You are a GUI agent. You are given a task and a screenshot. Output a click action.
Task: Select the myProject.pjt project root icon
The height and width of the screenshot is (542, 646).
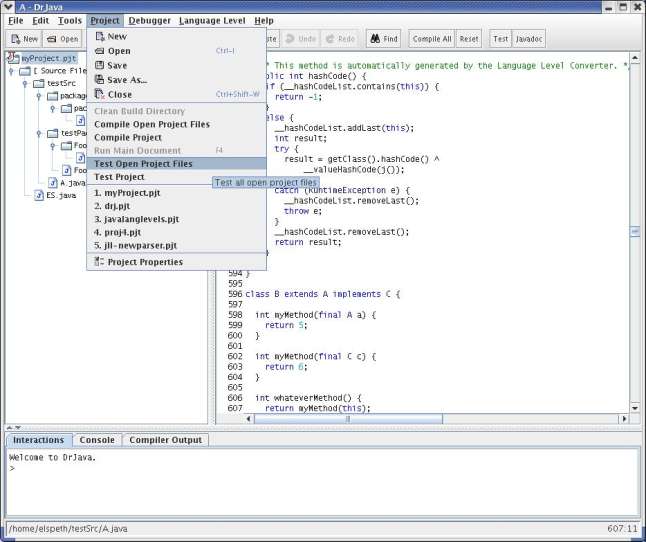(x=13, y=58)
